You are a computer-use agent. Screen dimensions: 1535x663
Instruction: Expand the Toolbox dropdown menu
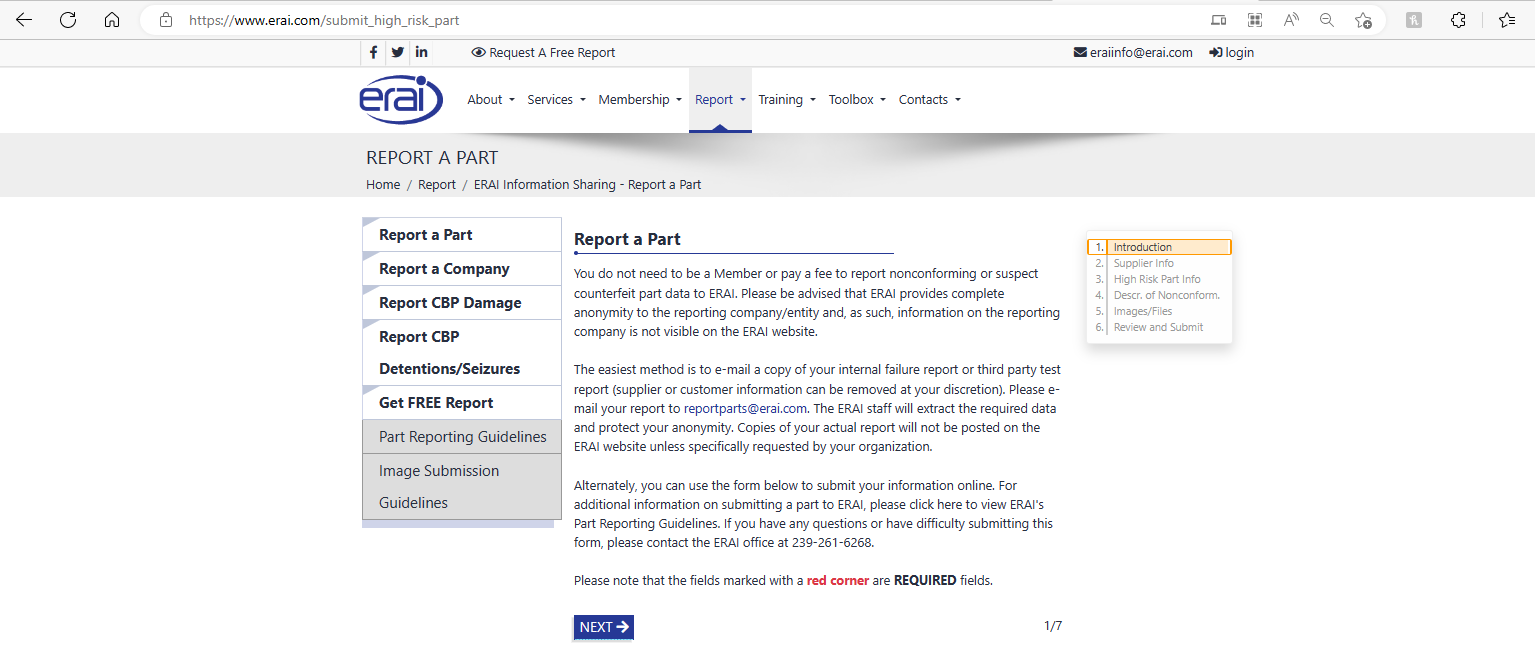[857, 100]
